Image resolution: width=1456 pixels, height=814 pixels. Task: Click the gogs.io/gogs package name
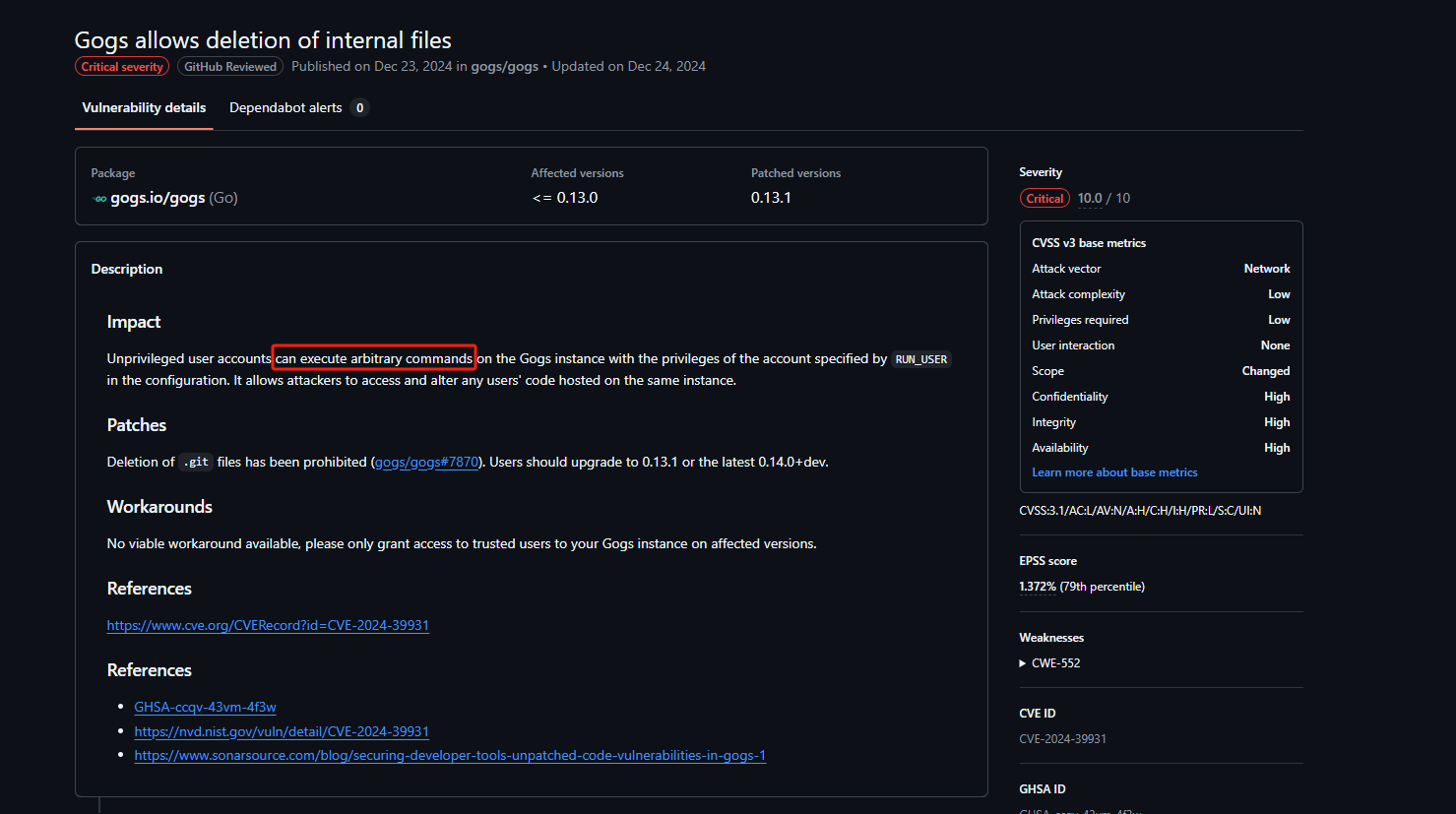pyautogui.click(x=158, y=198)
